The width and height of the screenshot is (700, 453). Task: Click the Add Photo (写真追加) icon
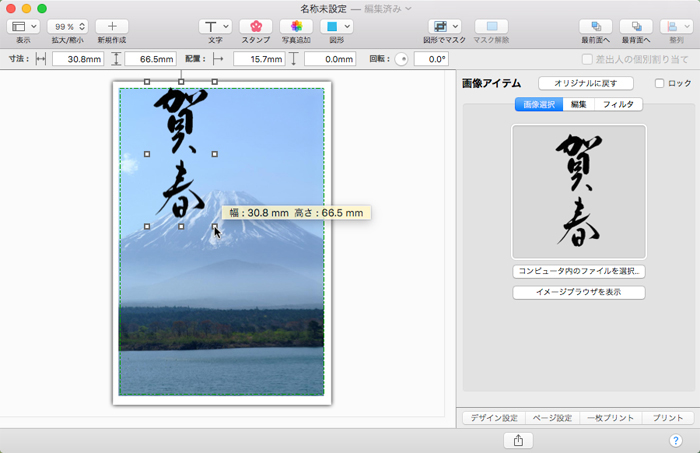(x=296, y=26)
